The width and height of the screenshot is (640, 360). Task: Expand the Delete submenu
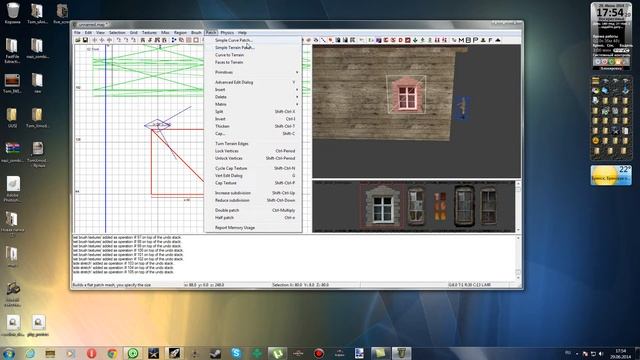click(x=253, y=97)
